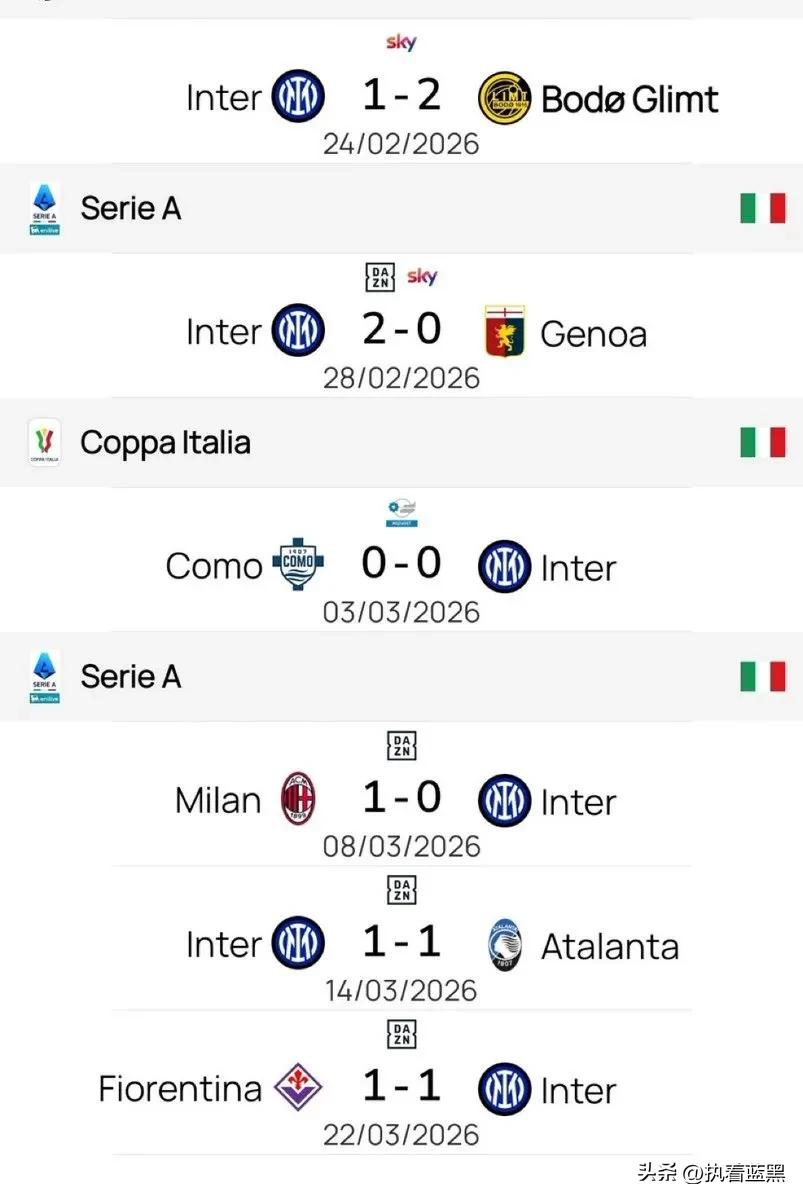Select the Atalanta team name
Viewport: 803px width, 1200px height.
[609, 946]
